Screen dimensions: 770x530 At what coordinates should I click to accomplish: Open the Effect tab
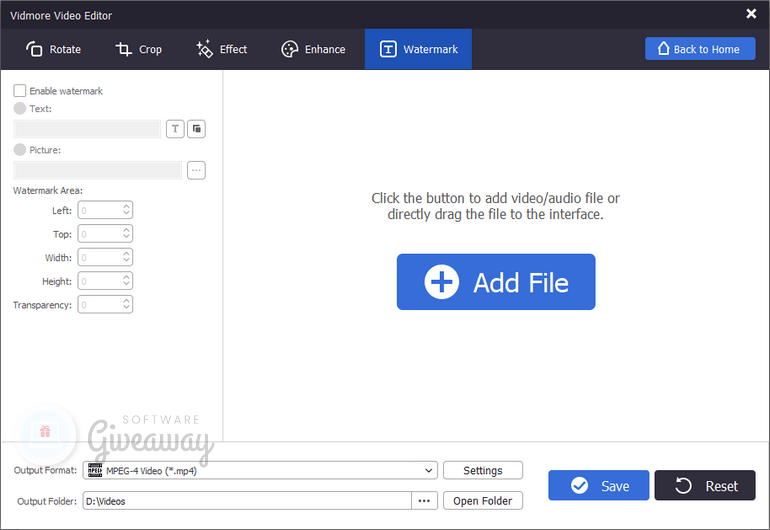coord(221,49)
